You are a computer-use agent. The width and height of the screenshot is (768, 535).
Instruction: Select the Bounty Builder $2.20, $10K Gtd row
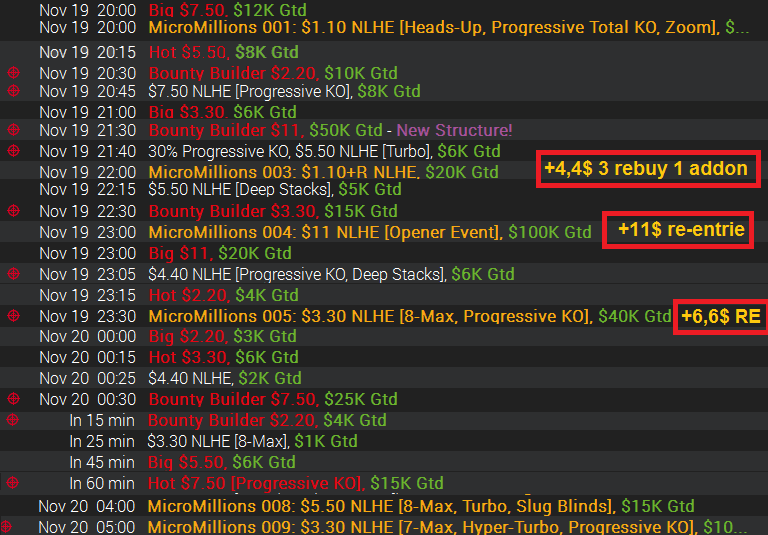(x=384, y=73)
